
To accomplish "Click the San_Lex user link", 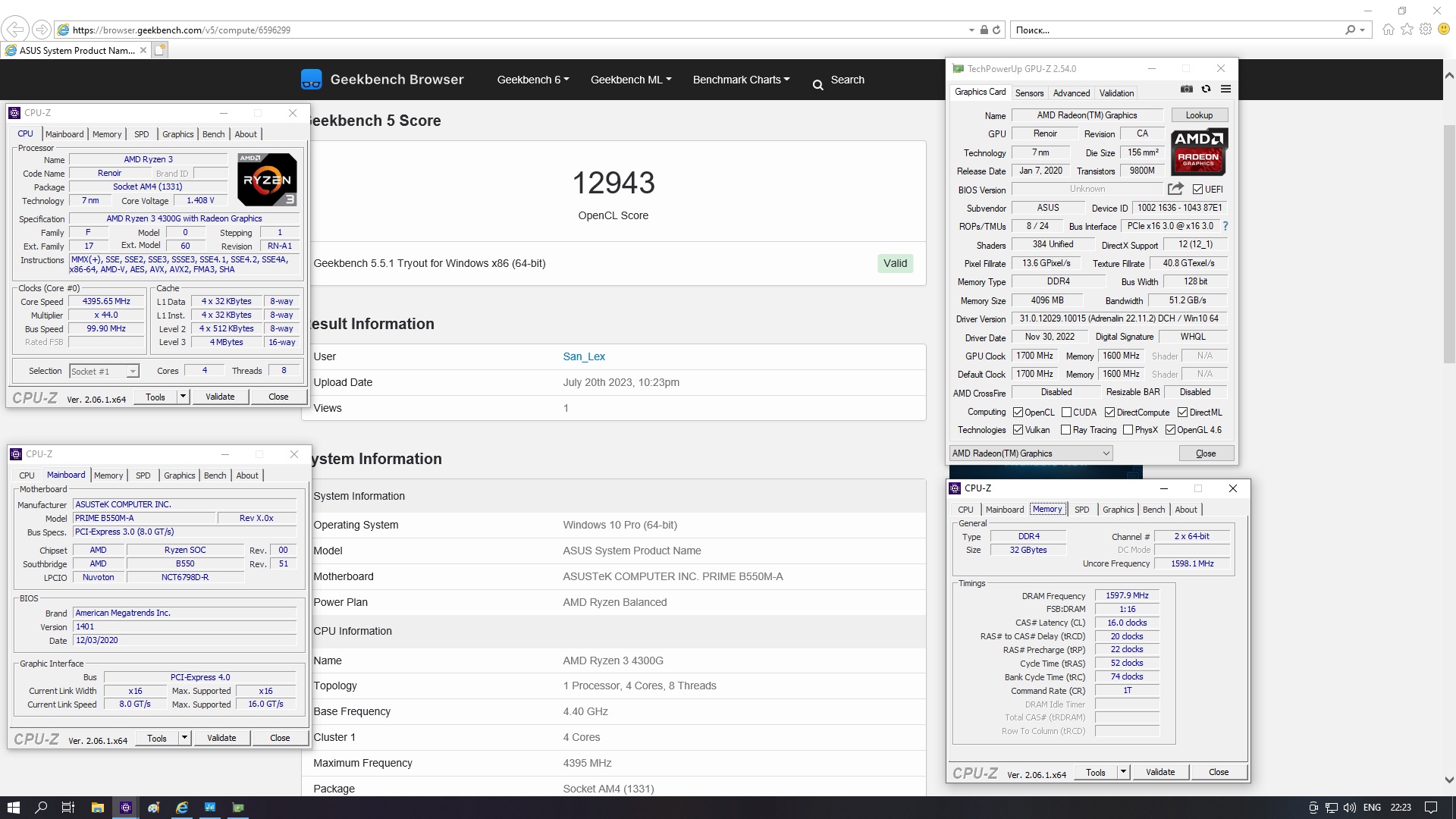I will click(x=584, y=356).
